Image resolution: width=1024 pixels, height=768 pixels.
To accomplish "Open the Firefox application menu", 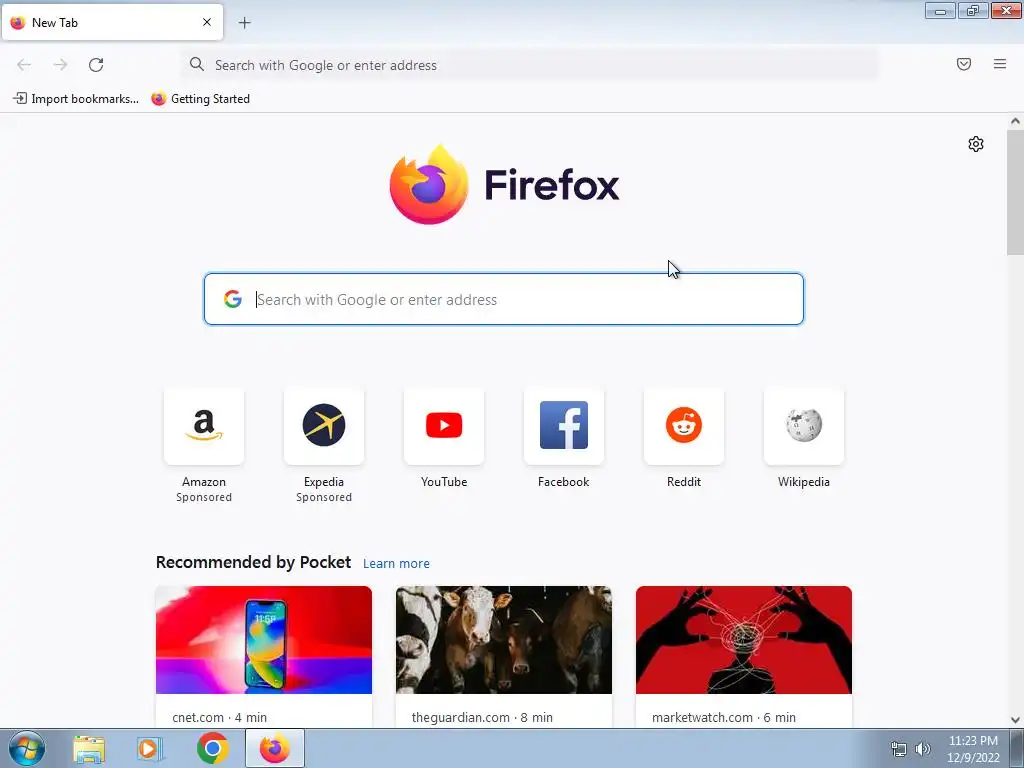I will (999, 64).
